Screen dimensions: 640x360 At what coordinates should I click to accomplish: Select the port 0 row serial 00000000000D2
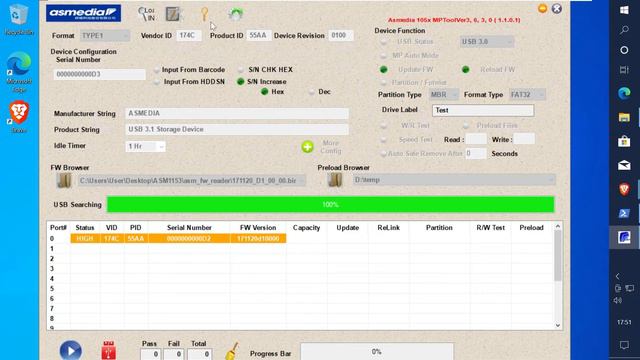click(178, 238)
